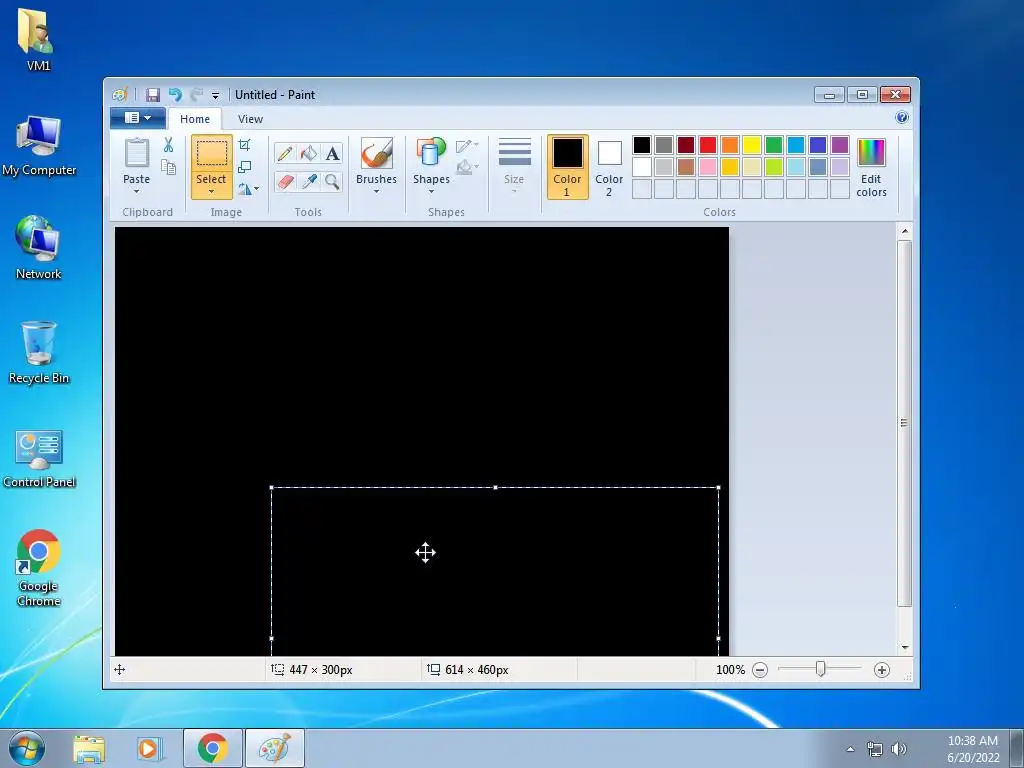Pick the white color swatch in palette
Image resolution: width=1024 pixels, height=768 pixels.
[642, 167]
